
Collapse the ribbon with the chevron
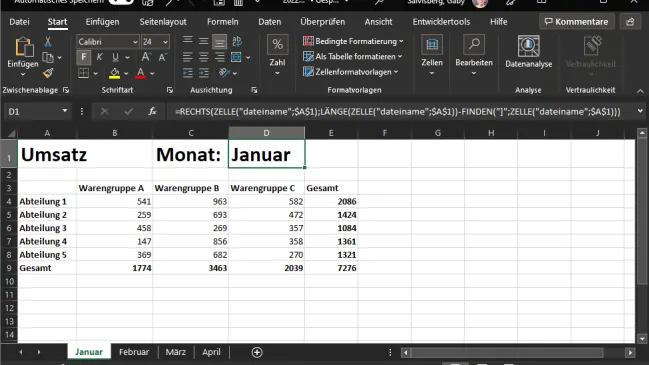point(640,91)
